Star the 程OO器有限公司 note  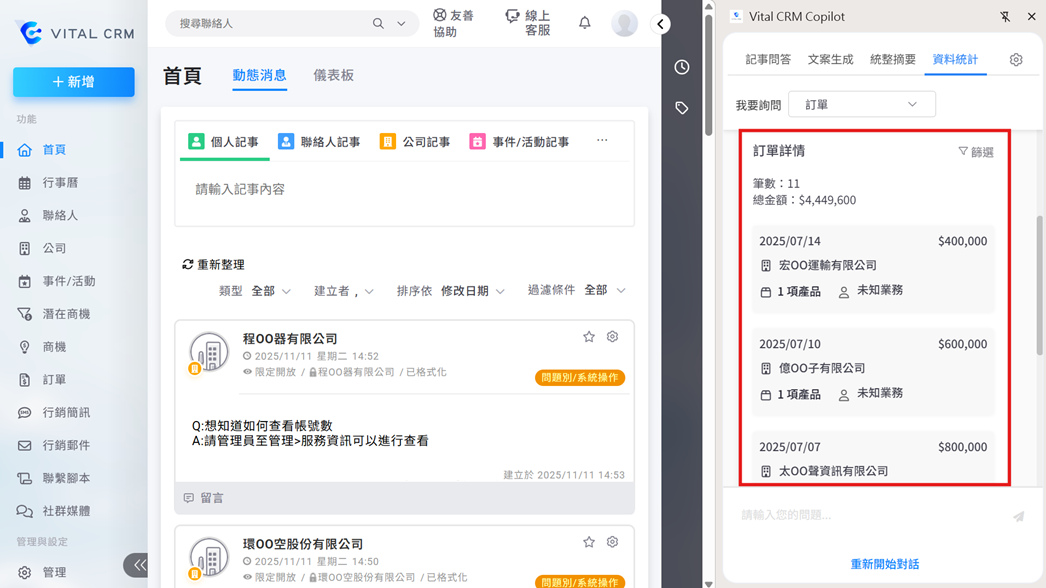[589, 337]
